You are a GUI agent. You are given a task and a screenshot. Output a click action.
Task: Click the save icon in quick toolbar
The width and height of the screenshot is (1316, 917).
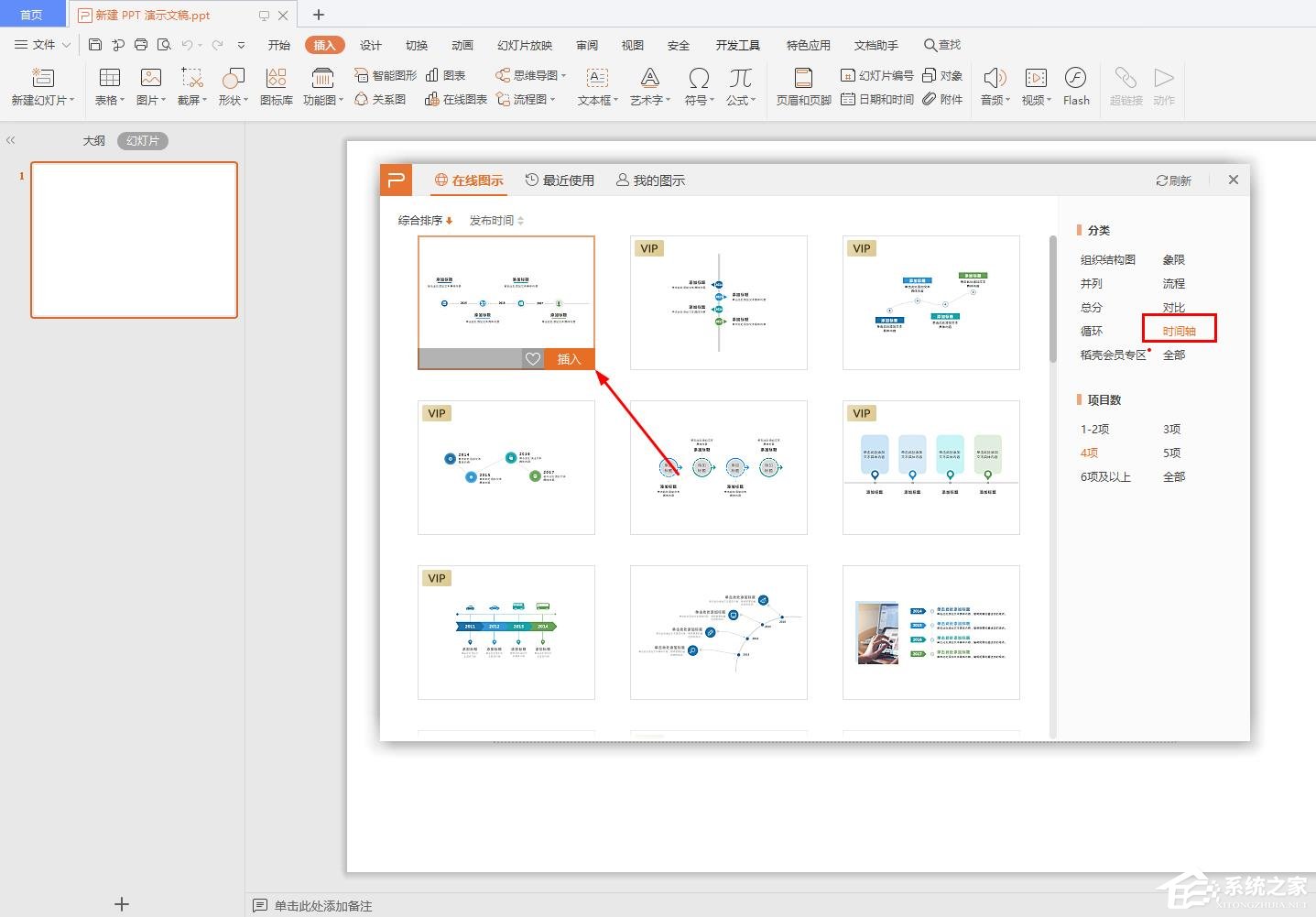click(95, 45)
